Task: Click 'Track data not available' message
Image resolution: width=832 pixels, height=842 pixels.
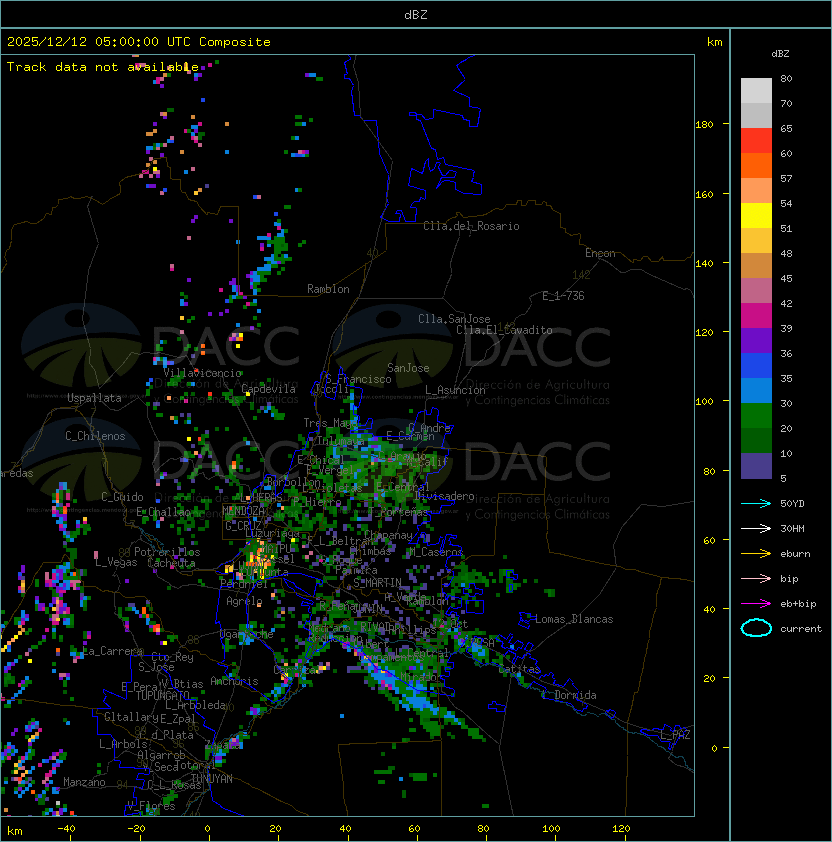Action: [x=103, y=67]
